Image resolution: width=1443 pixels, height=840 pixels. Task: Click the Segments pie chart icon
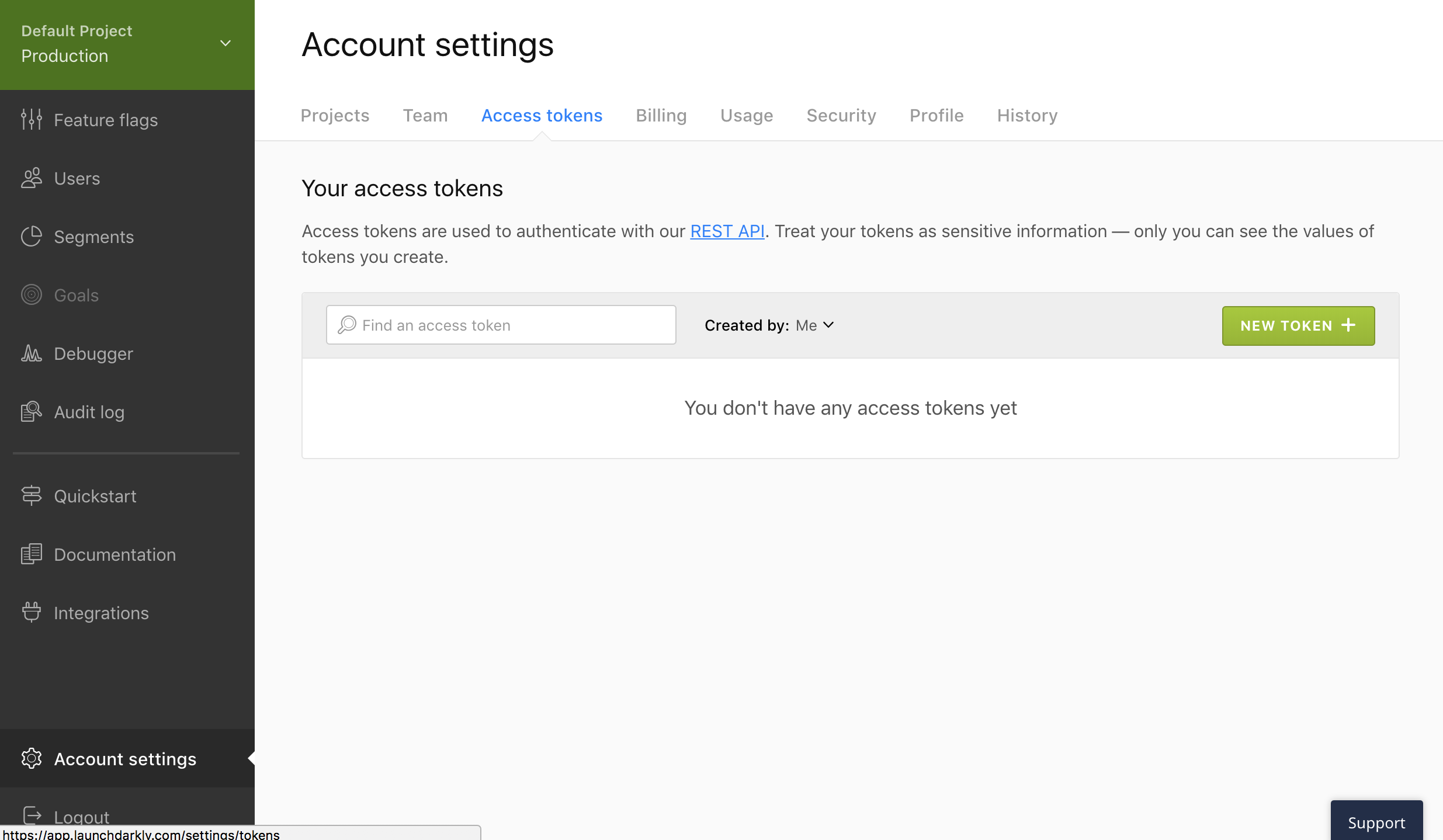(x=32, y=237)
